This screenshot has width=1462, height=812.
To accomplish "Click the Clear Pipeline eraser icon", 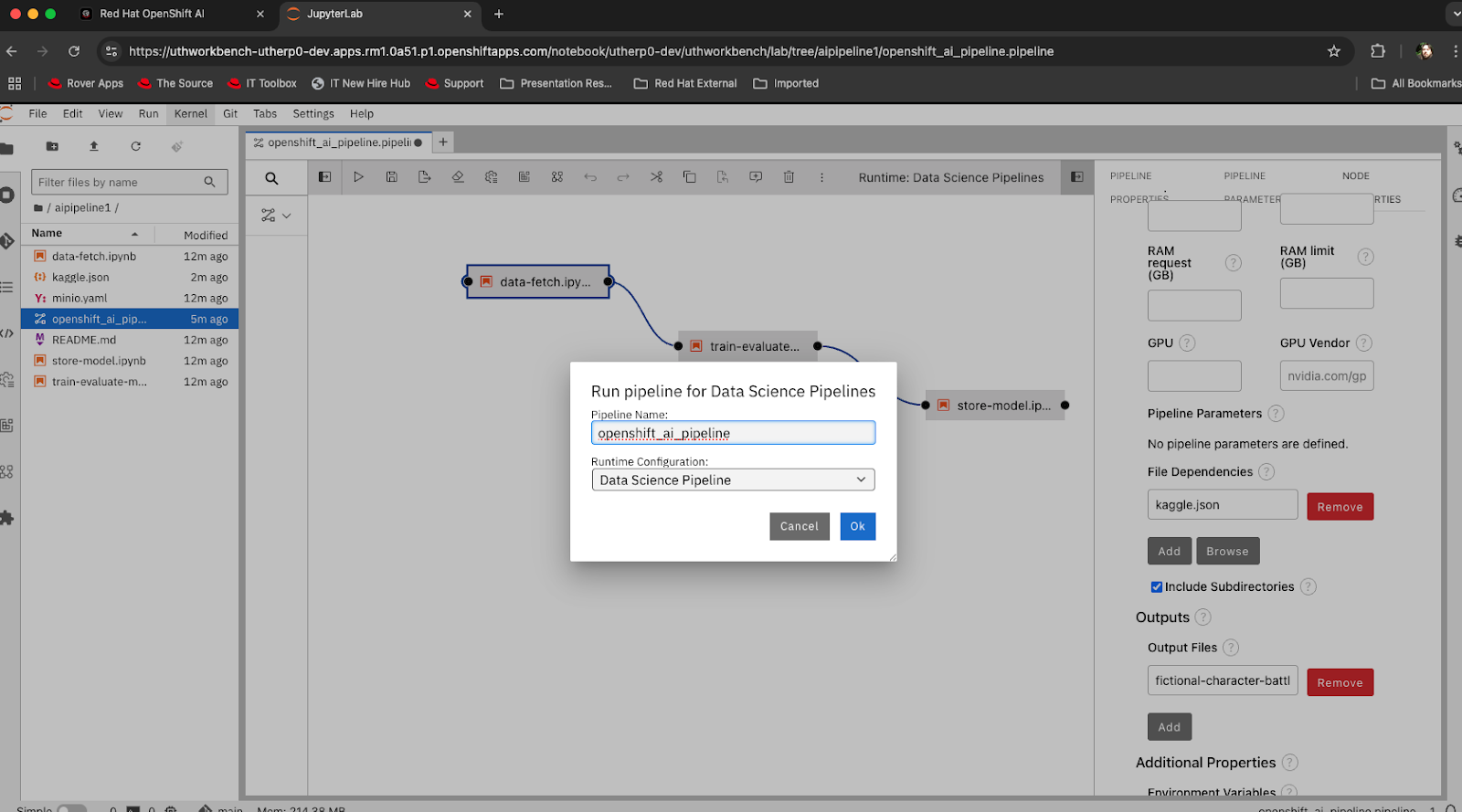I will pyautogui.click(x=458, y=177).
